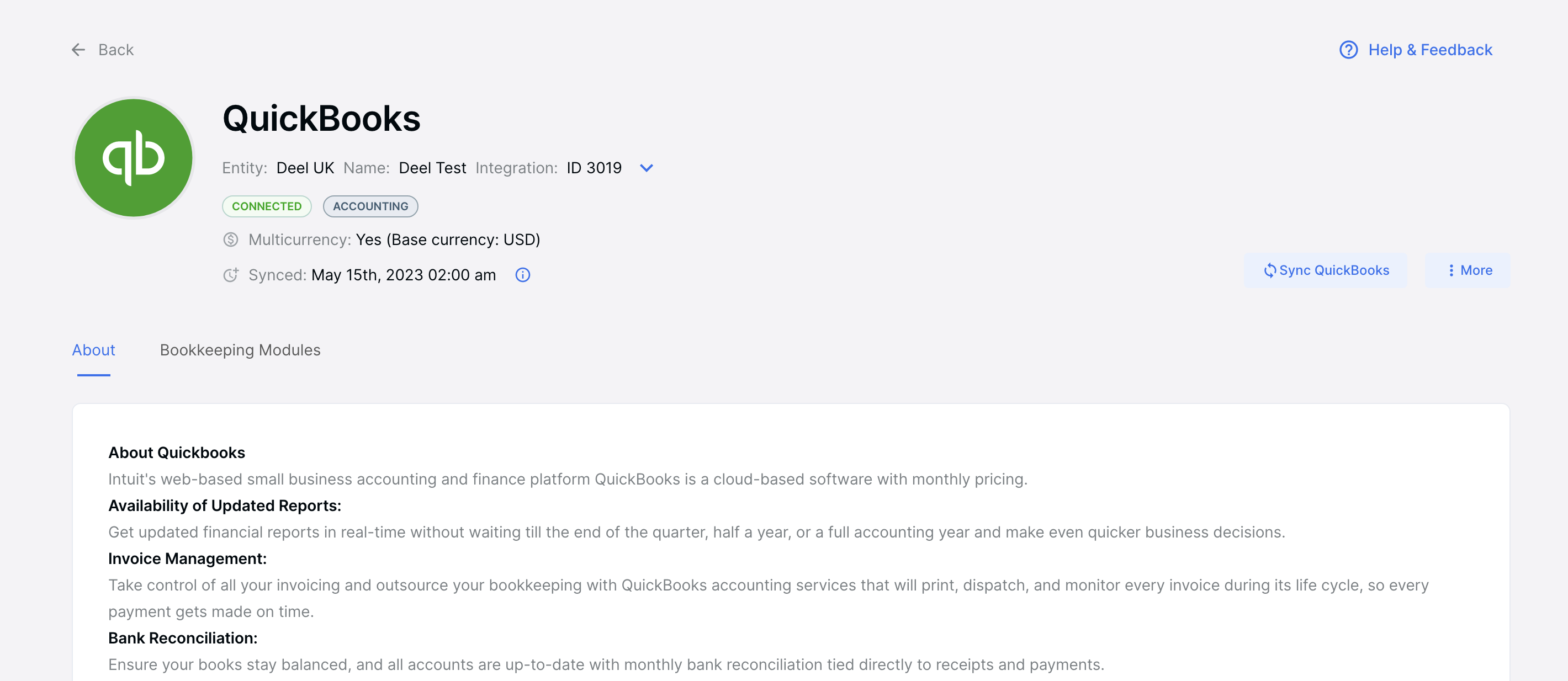Click the QuickBooks page title
1568x681 pixels.
pyautogui.click(x=321, y=118)
